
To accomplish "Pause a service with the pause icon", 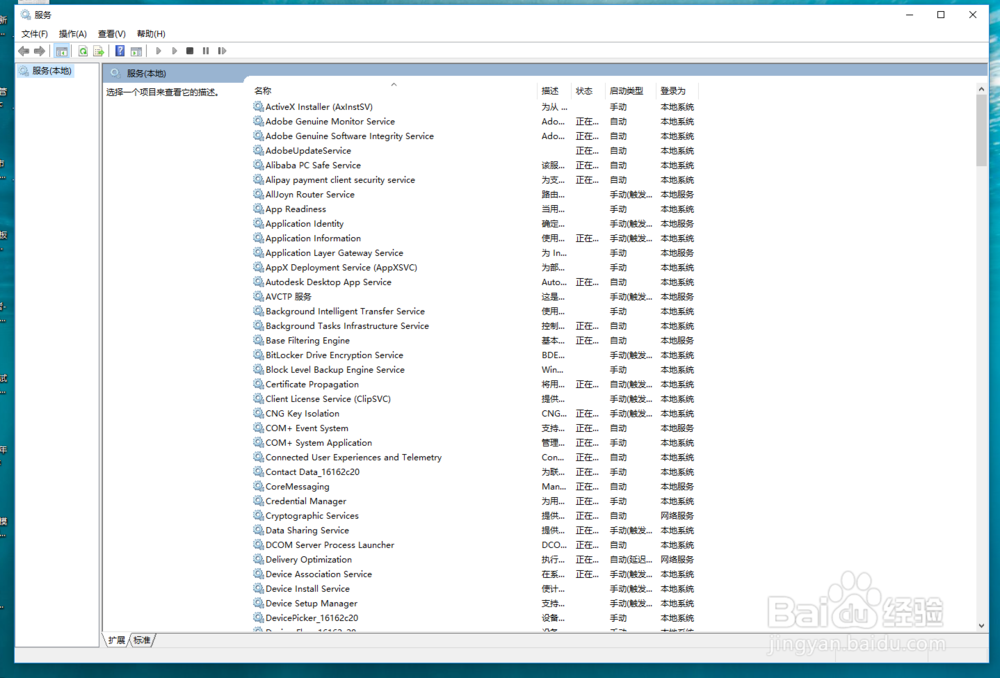I will click(205, 50).
